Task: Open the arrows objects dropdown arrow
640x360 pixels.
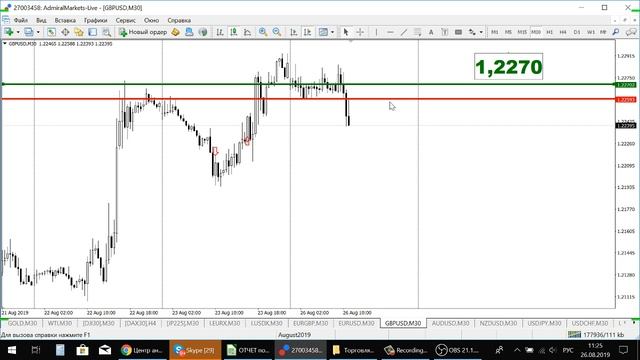Action: coord(481,32)
